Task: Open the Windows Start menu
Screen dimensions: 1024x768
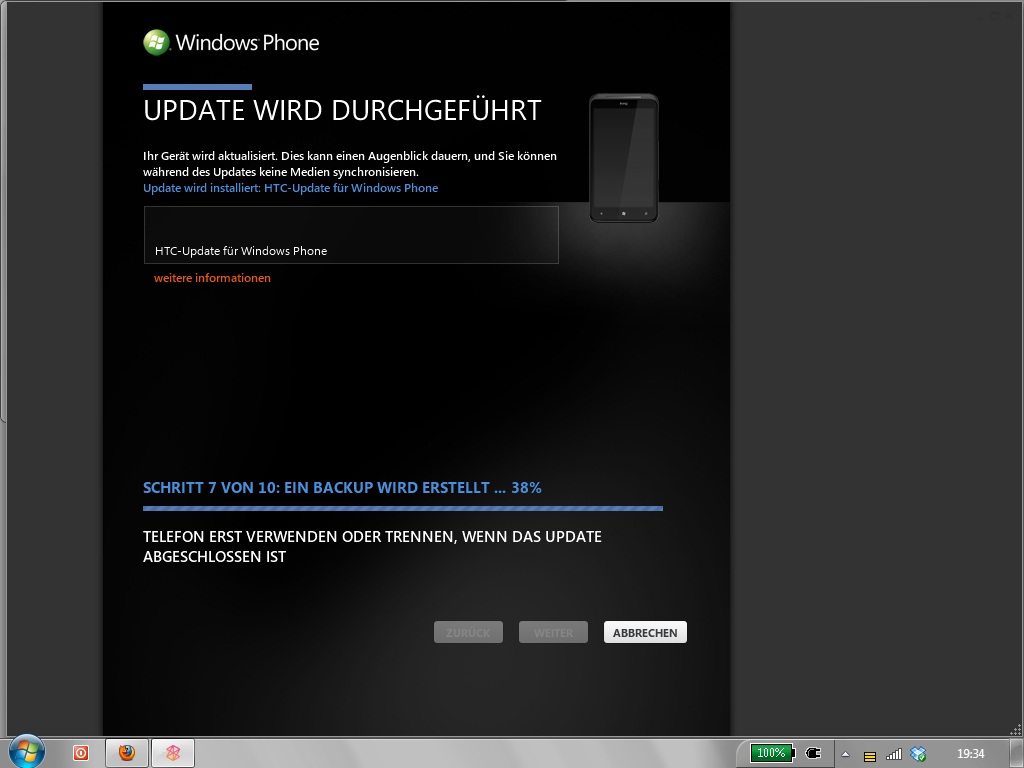Action: (27, 752)
